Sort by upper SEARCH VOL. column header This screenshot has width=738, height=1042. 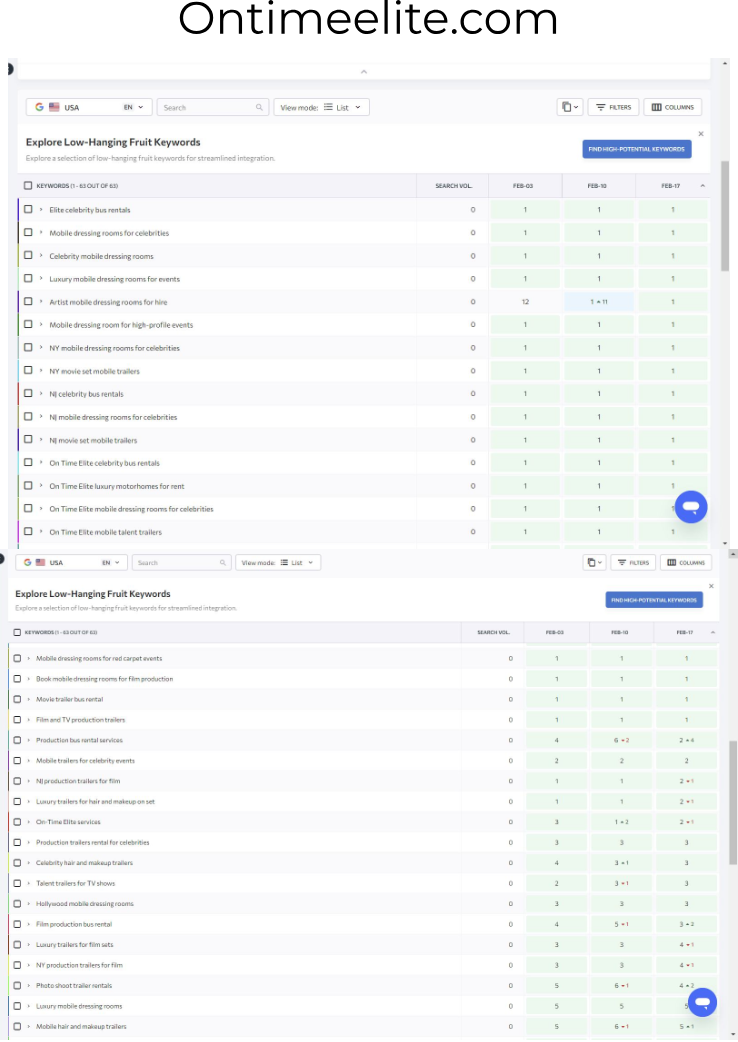pyautogui.click(x=453, y=185)
